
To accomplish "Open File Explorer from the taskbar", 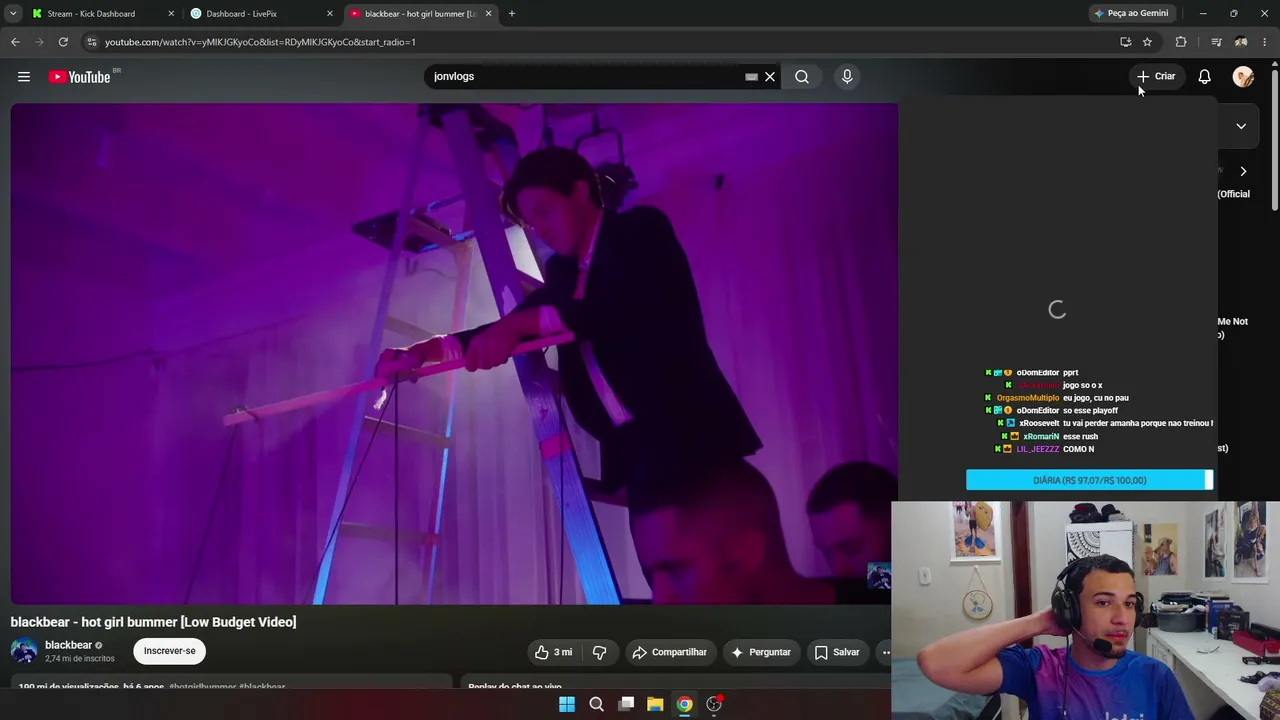I will pyautogui.click(x=655, y=704).
